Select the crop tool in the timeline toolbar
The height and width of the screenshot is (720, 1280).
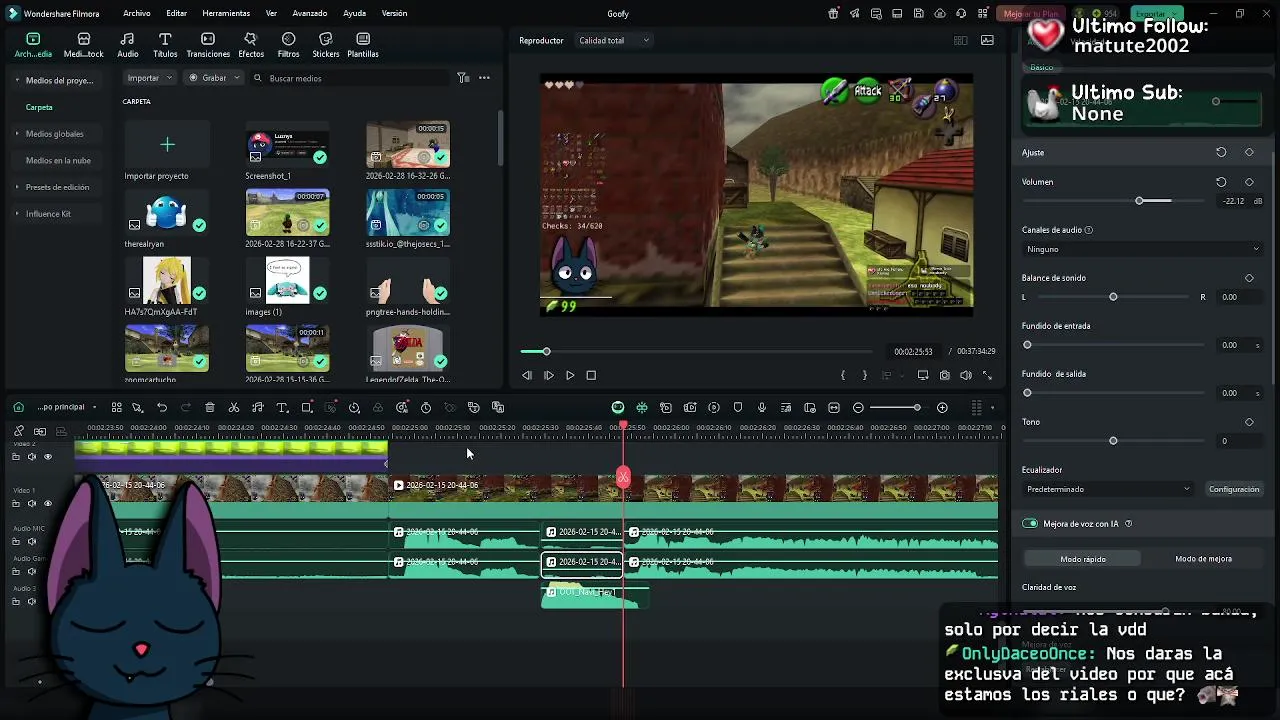307,408
